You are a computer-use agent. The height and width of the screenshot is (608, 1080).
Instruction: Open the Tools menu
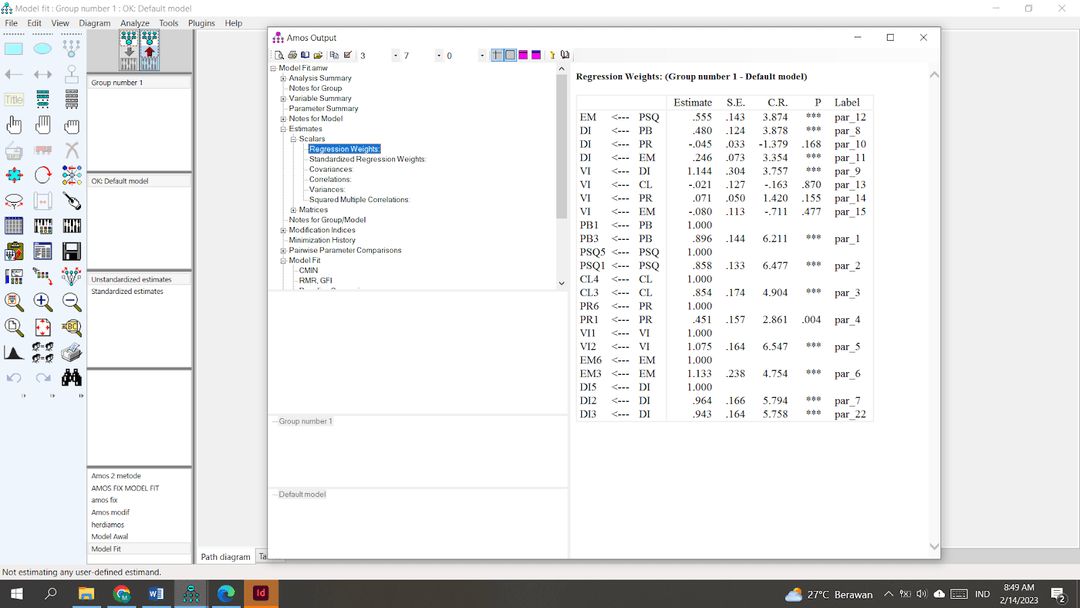[169, 23]
